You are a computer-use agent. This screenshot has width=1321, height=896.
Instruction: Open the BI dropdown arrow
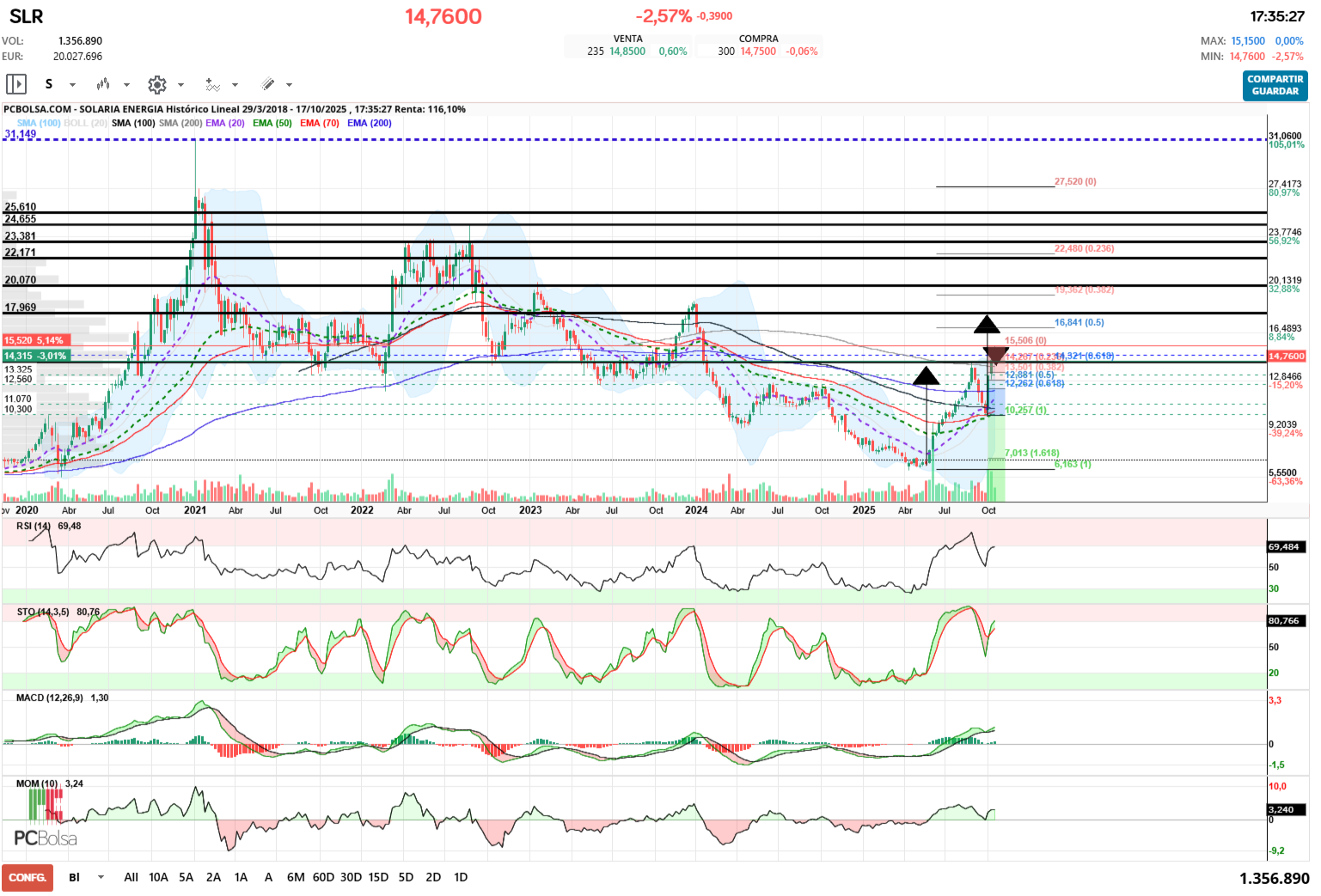(x=101, y=877)
